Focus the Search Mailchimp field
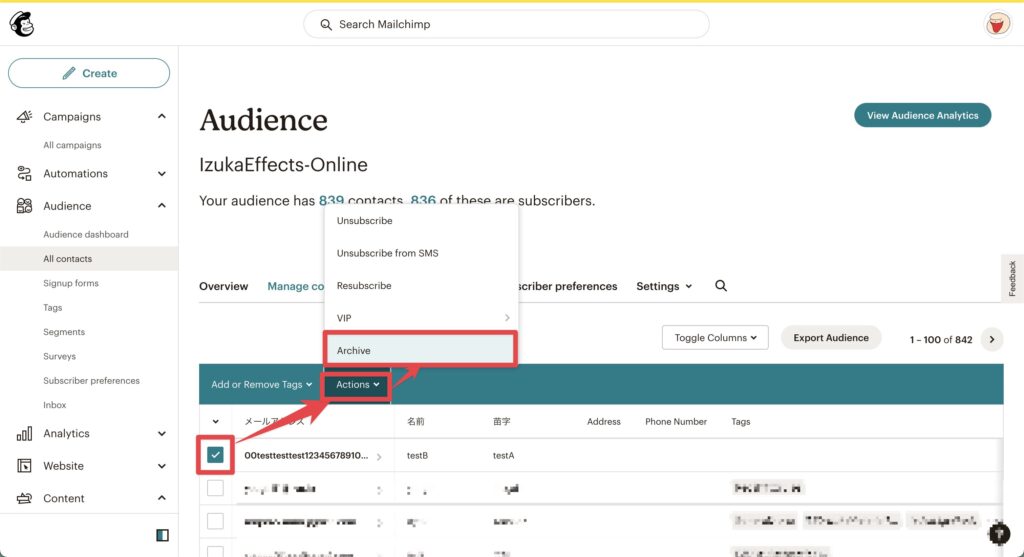The height and width of the screenshot is (557, 1024). click(x=506, y=24)
